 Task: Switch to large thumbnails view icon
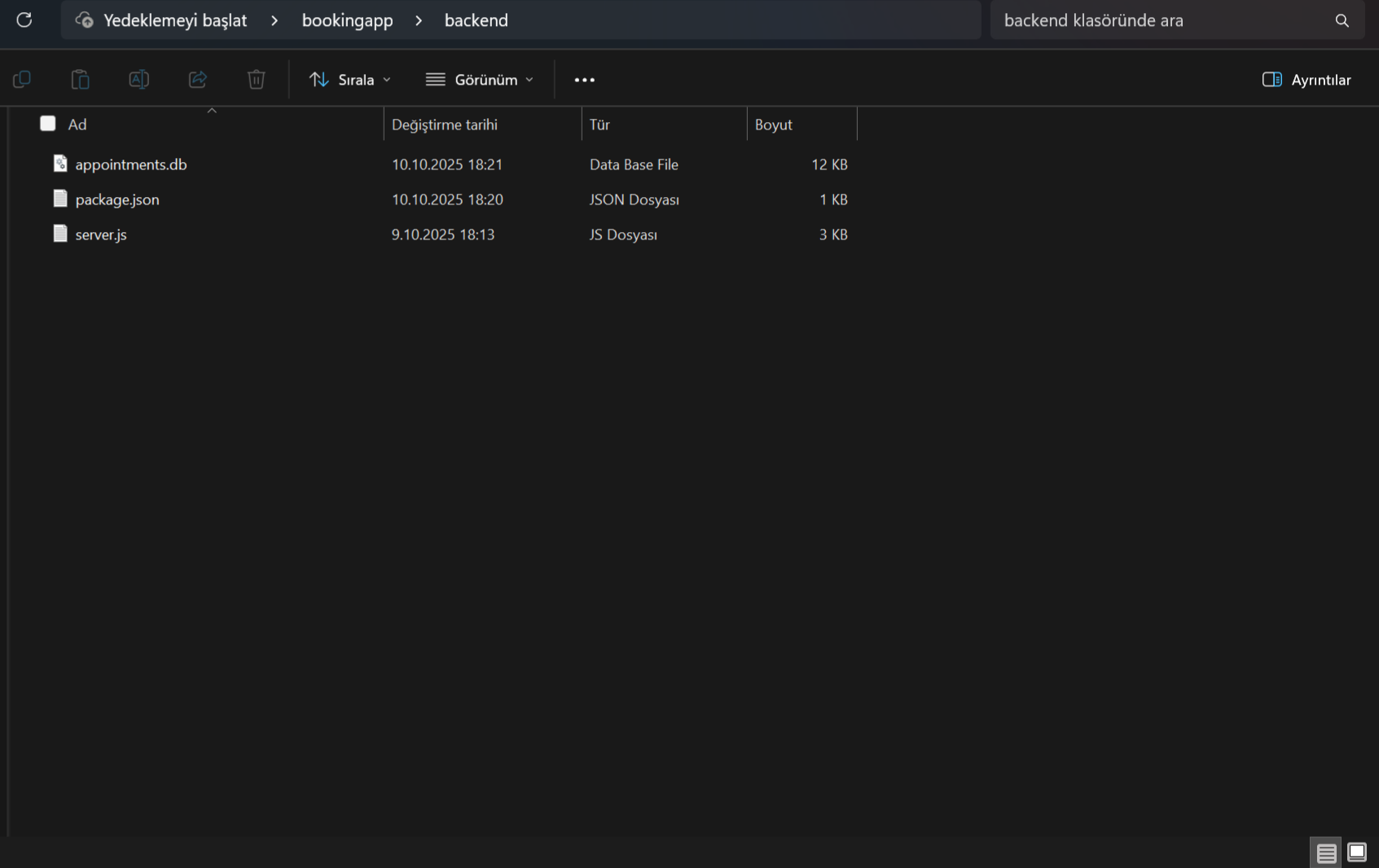1357,852
